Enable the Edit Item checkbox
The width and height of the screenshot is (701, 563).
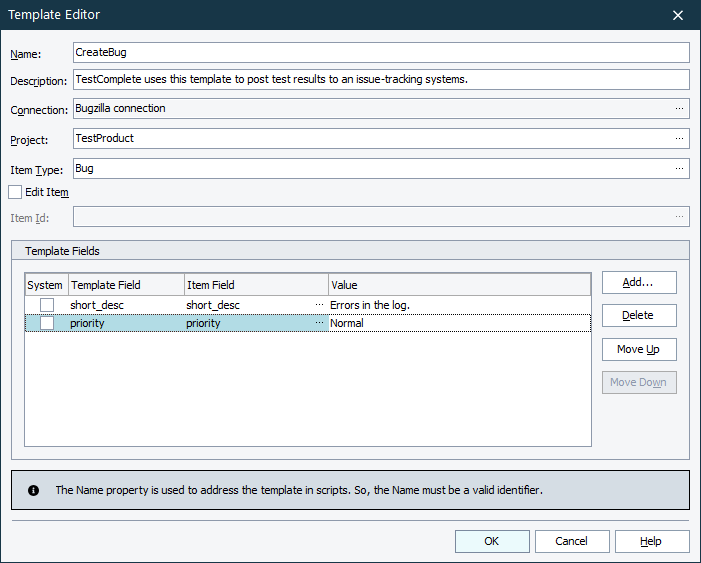point(15,191)
